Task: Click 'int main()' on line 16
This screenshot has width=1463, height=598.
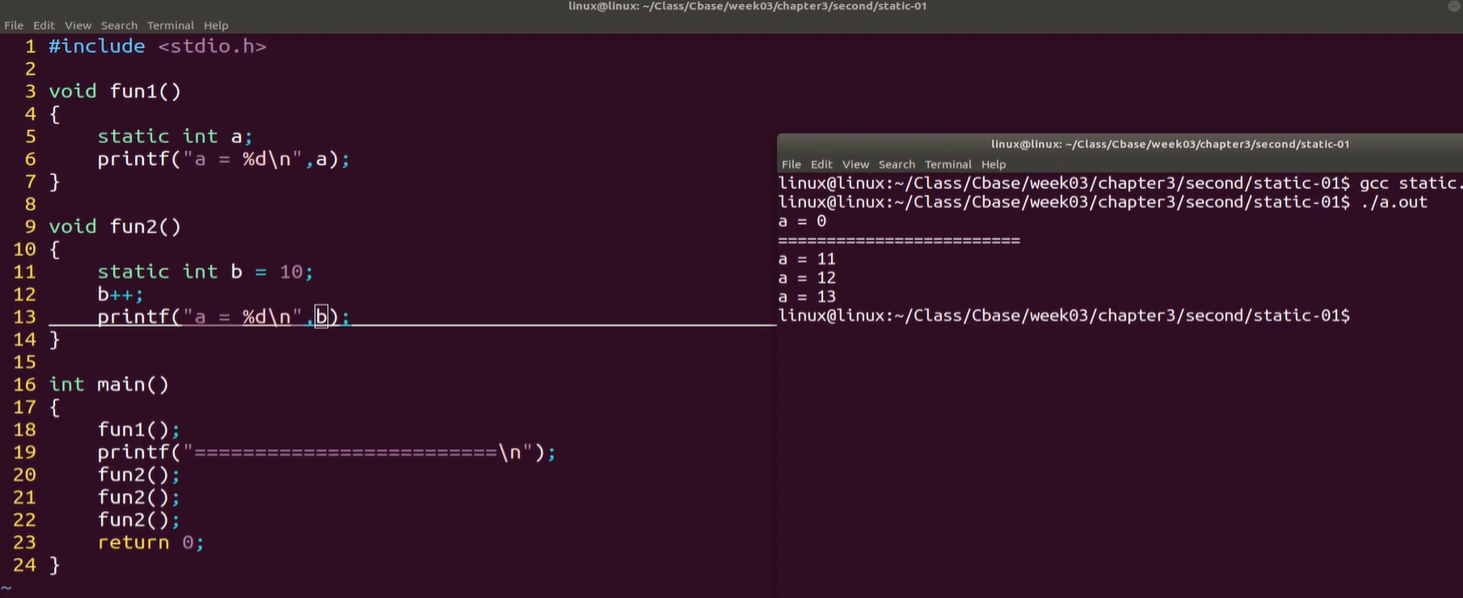Action: [x=109, y=385]
